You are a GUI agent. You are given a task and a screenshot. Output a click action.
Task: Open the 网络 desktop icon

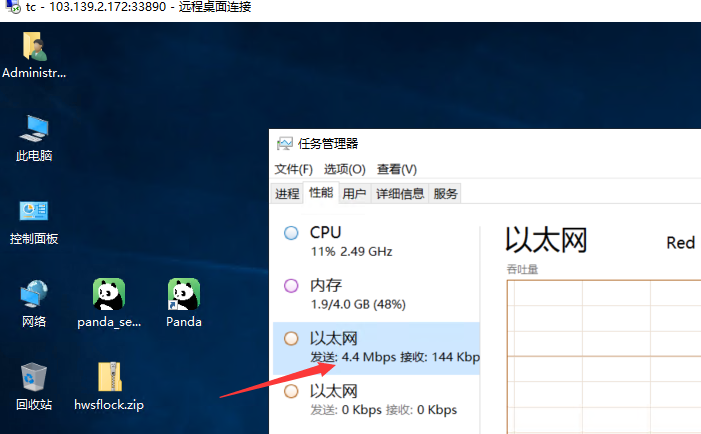[34, 296]
